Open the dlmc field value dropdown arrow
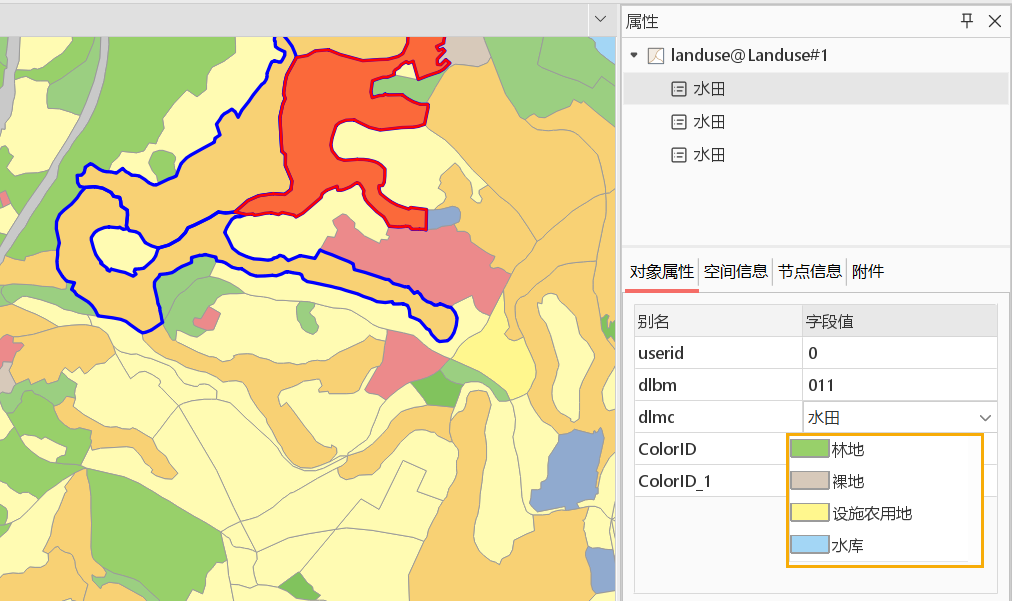 [x=985, y=417]
